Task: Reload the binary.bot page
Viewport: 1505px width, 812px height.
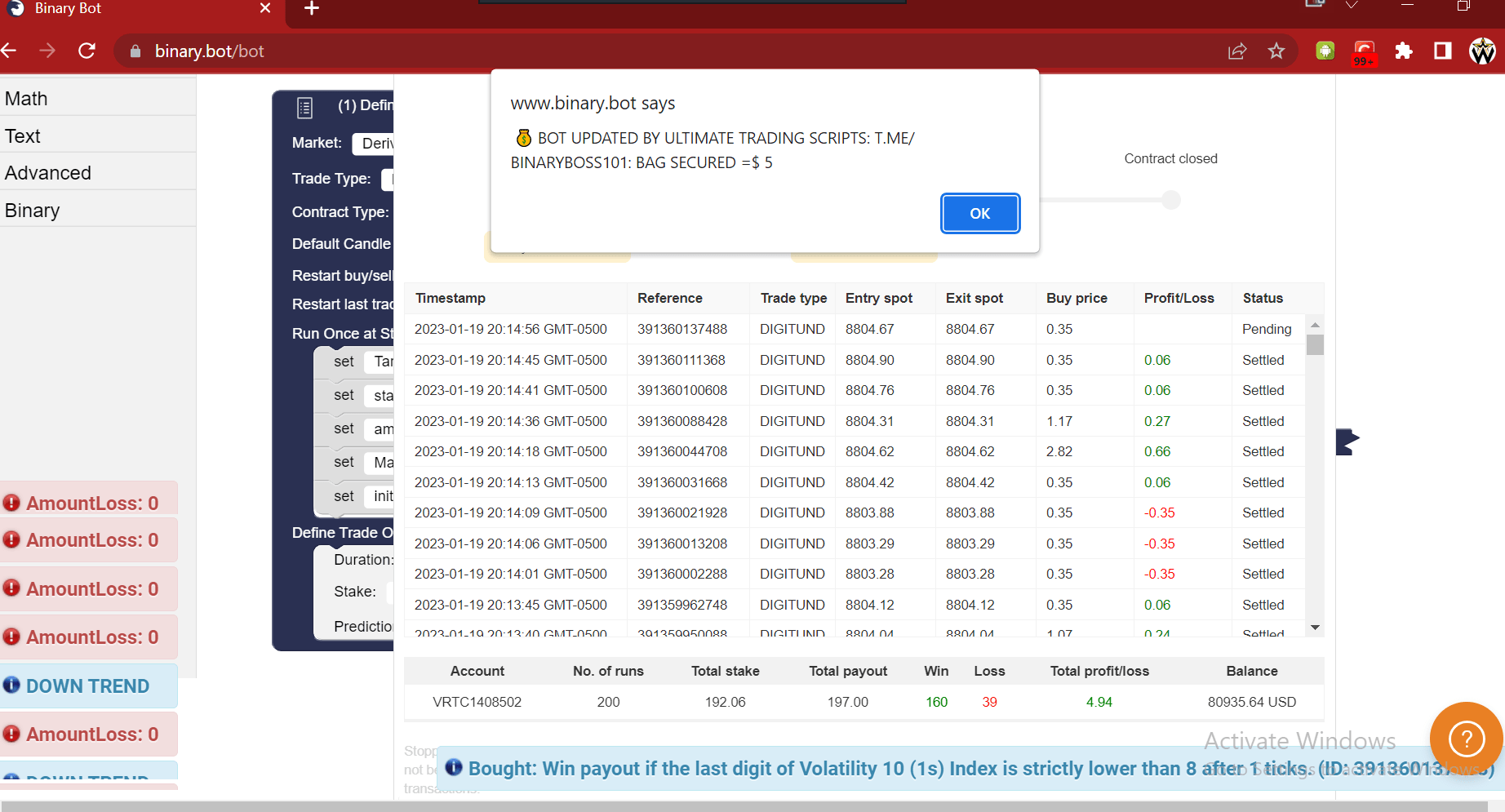Action: (87, 51)
